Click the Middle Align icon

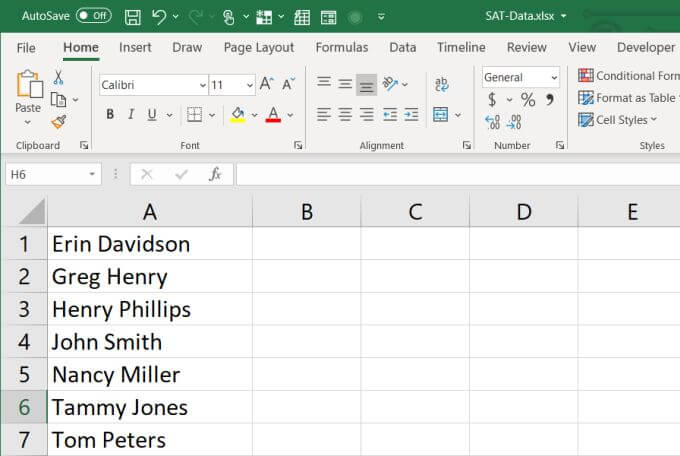(x=345, y=83)
